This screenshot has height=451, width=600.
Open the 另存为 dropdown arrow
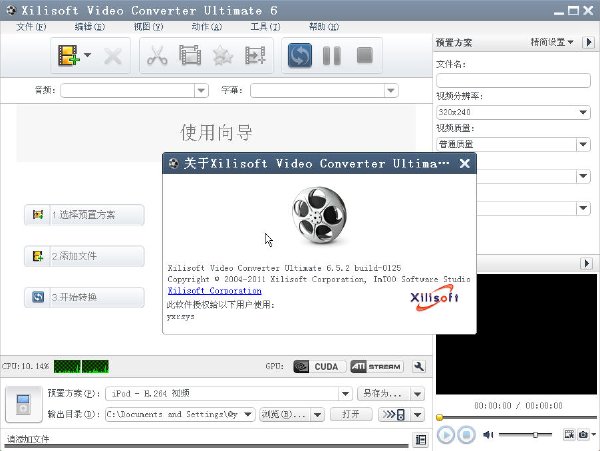click(x=417, y=394)
